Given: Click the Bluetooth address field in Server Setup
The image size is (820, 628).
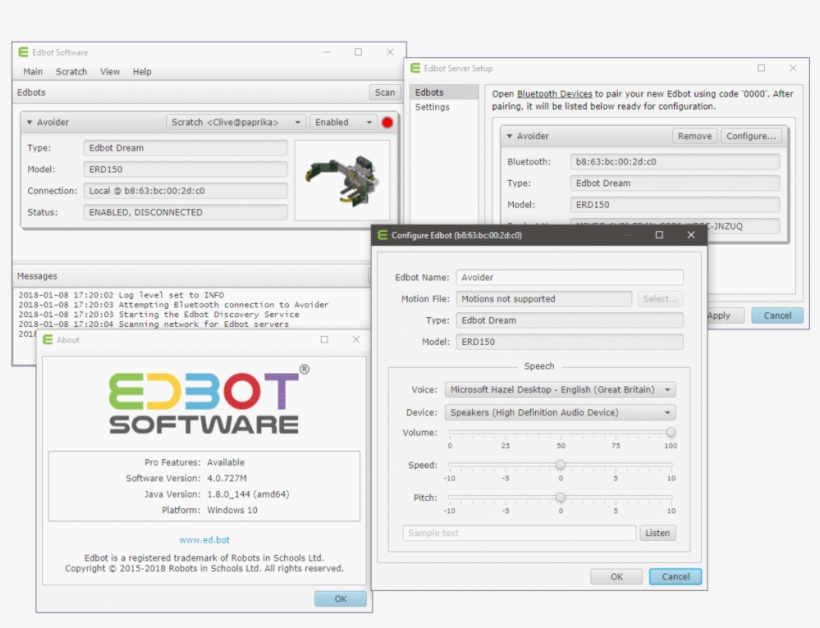Looking at the screenshot, I should coord(675,162).
